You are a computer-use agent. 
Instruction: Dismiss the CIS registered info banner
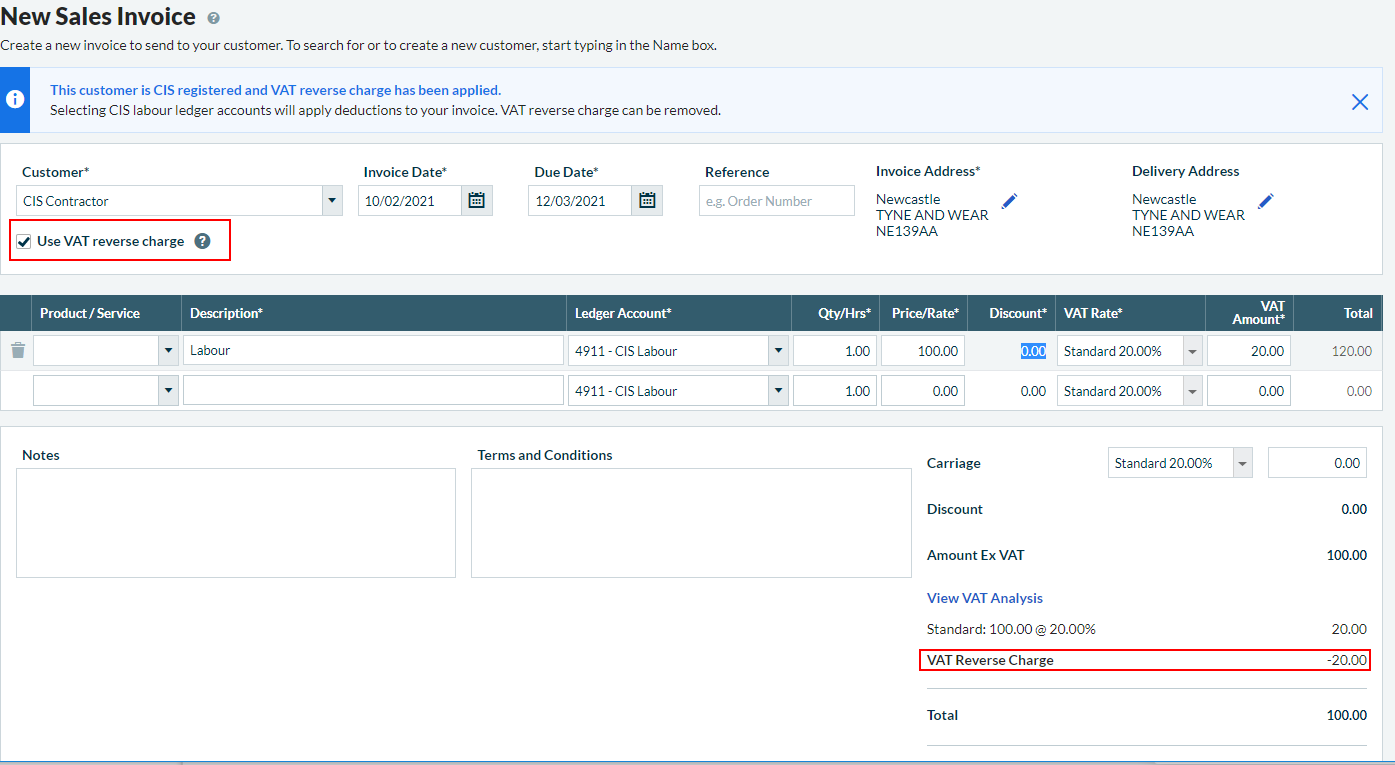pyautogui.click(x=1359, y=101)
